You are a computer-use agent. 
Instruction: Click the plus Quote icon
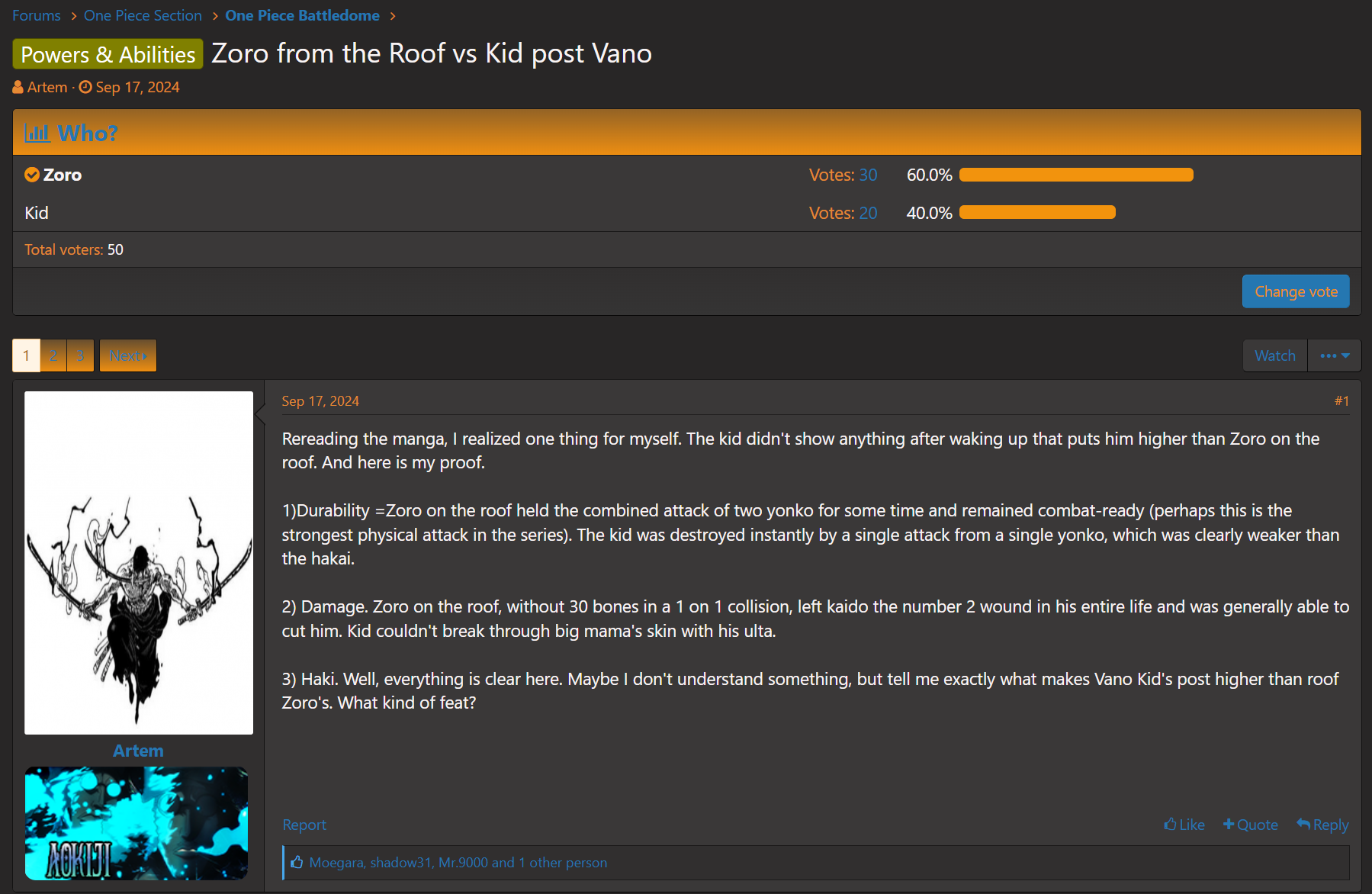(x=1229, y=824)
